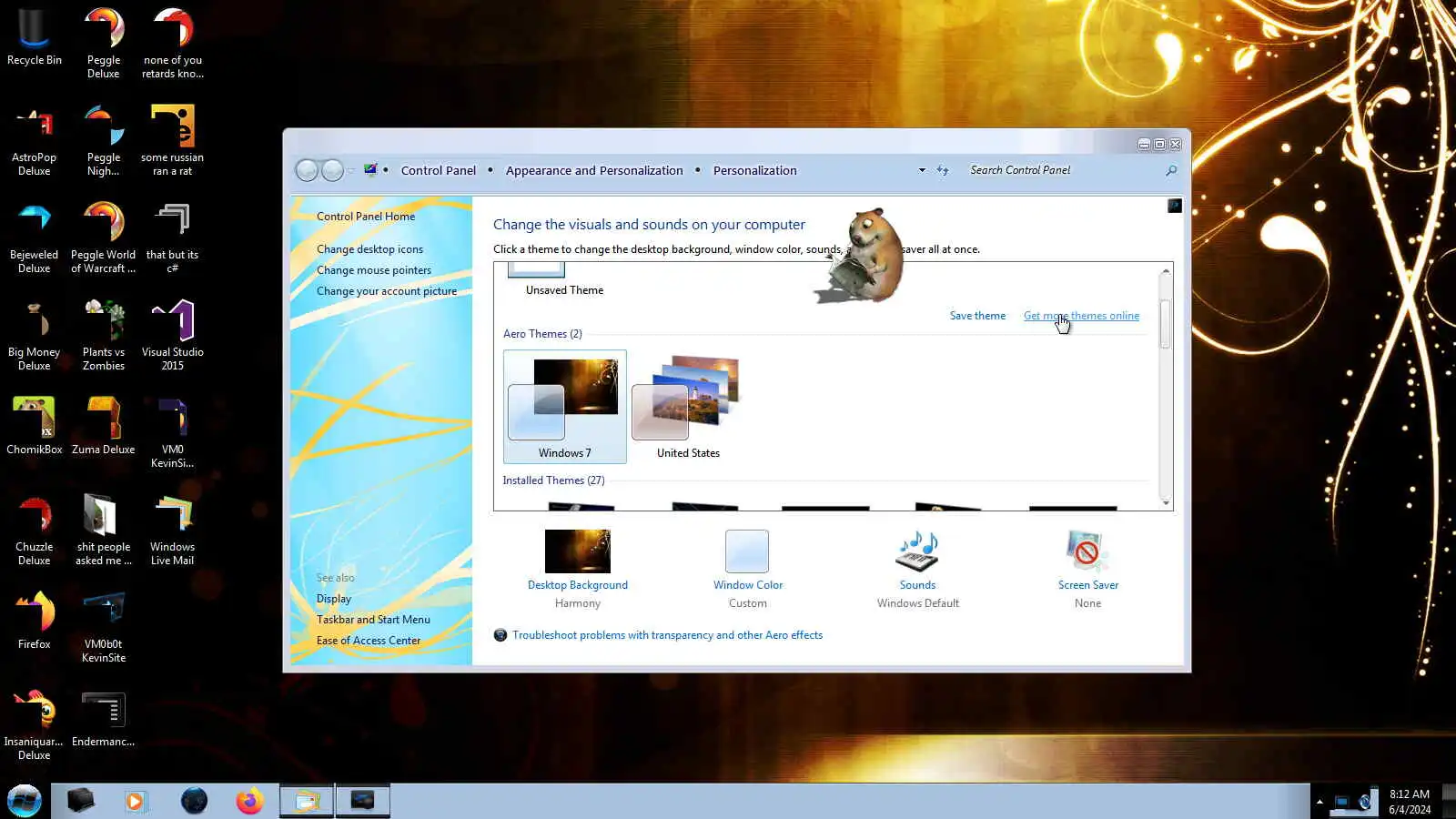Click the Show desktop button
Screen dimensions: 1456x819
pos(1449,802)
